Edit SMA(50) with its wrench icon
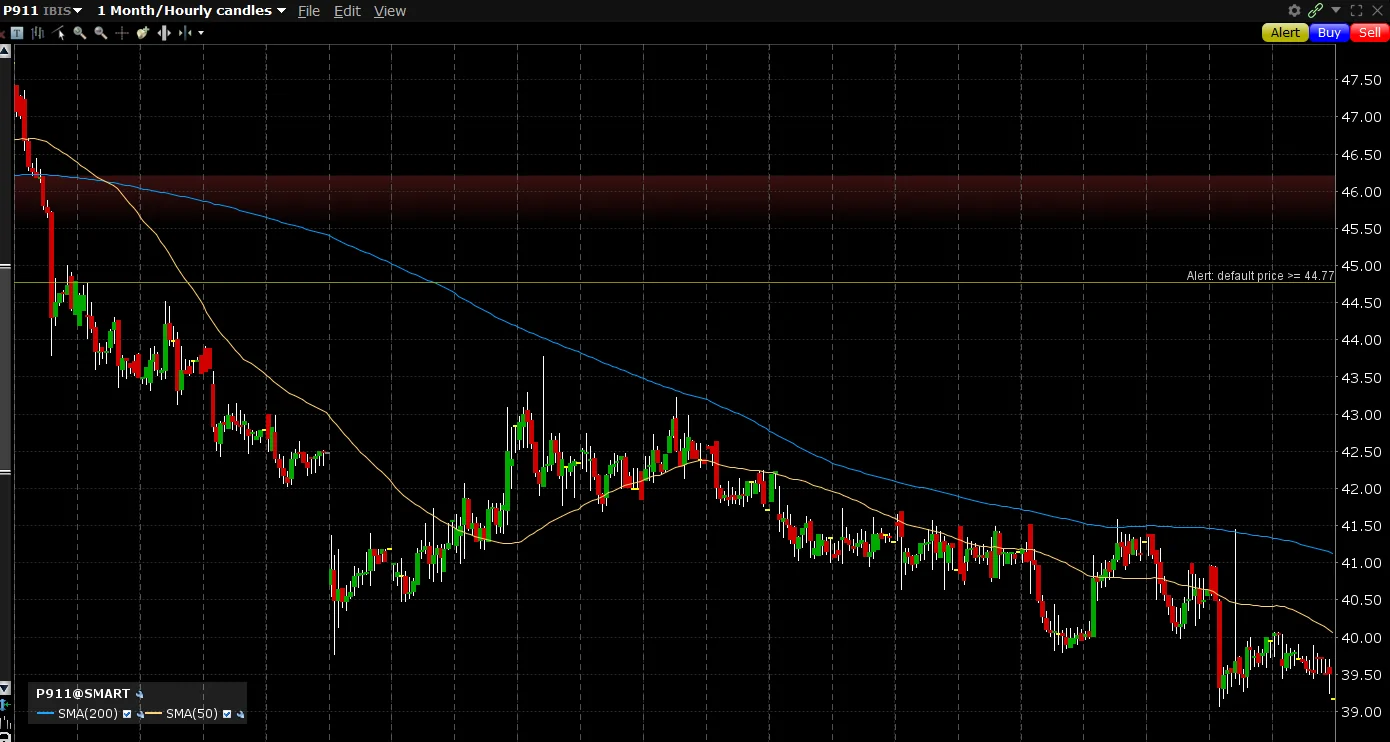The width and height of the screenshot is (1390, 742). [240, 714]
